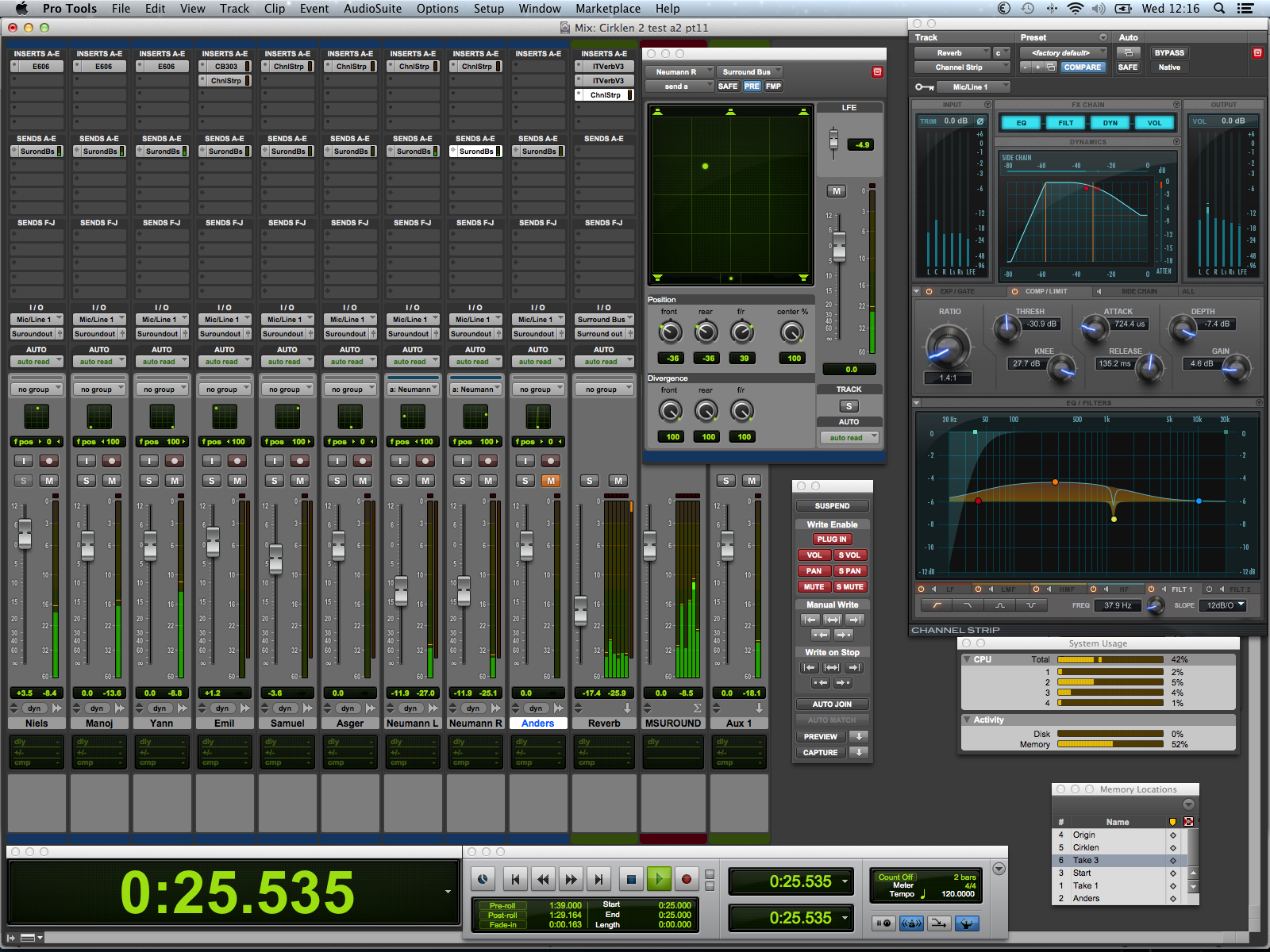Click AUTO JOIN in the automation panel
The width and height of the screenshot is (1270, 952).
831,704
